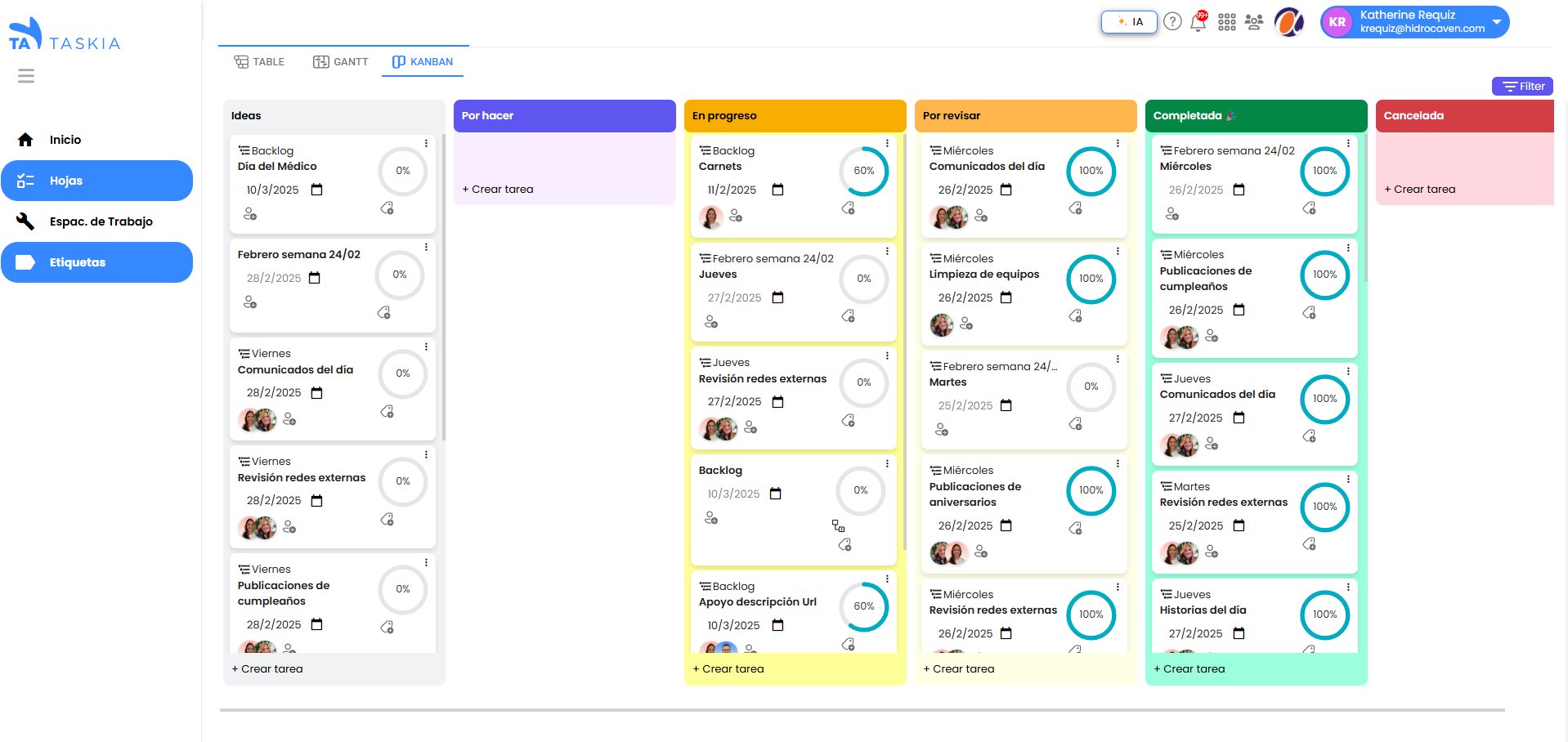
Task: Click Crear tarea in Por hacer column
Action: click(x=498, y=189)
